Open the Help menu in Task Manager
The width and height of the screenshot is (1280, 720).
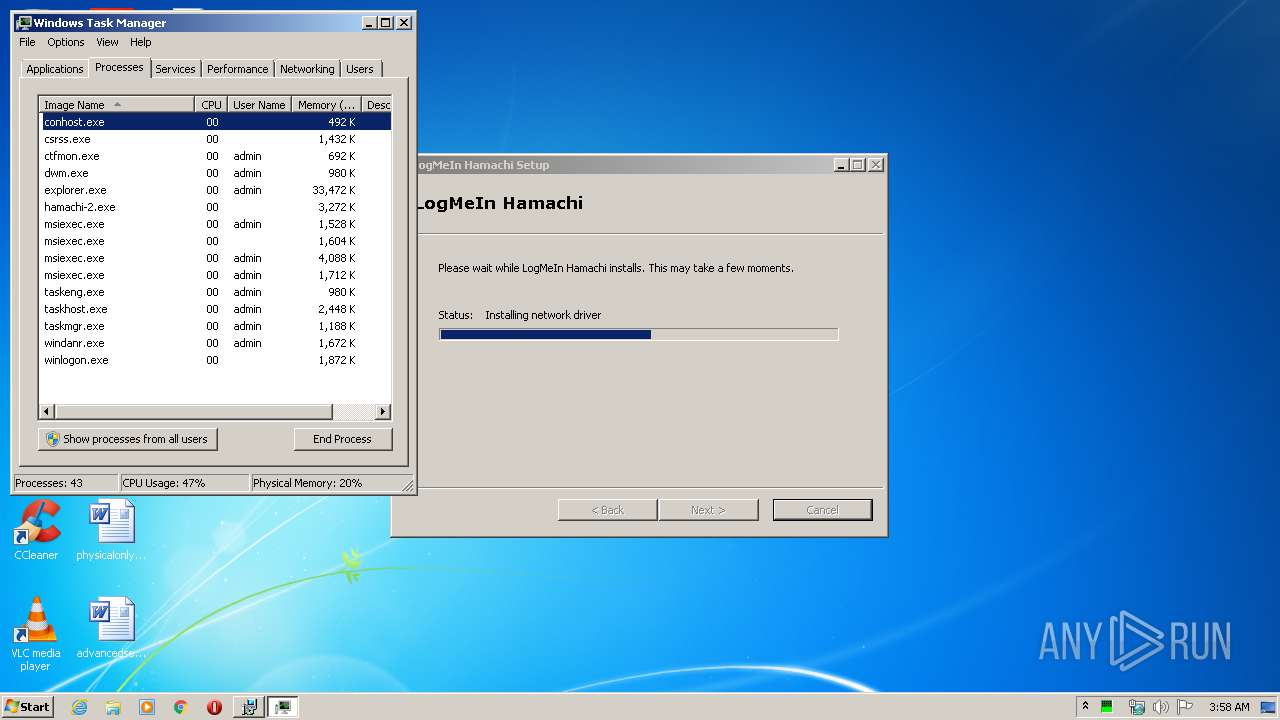tap(141, 42)
